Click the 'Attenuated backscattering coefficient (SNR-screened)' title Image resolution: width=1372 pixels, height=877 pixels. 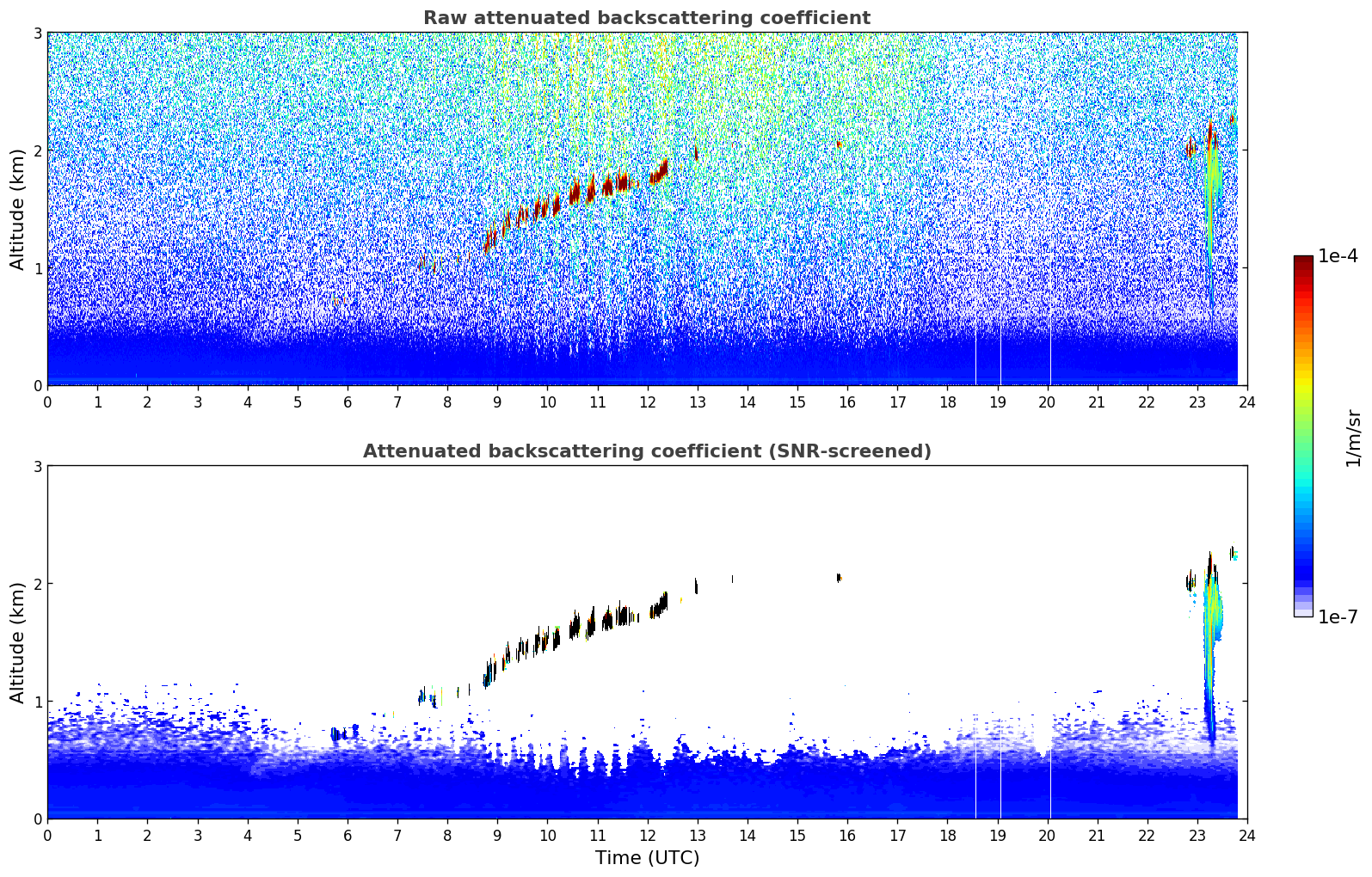pos(647,451)
